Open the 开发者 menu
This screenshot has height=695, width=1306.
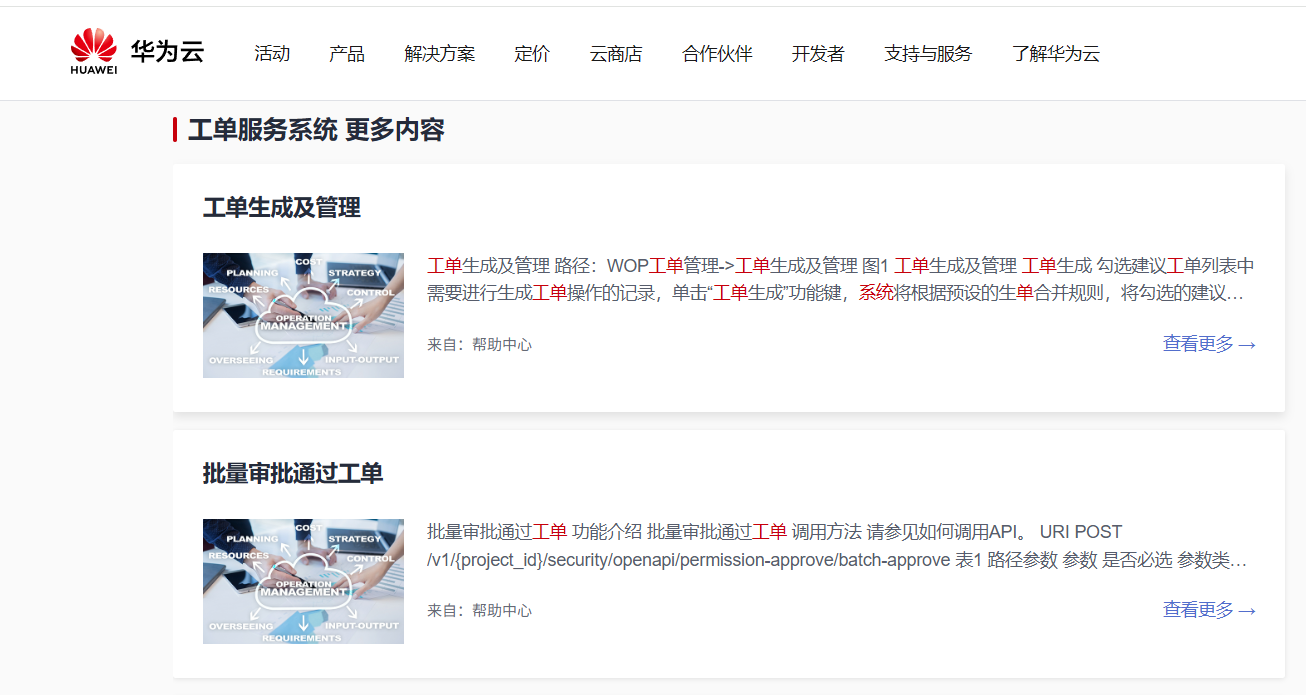818,54
